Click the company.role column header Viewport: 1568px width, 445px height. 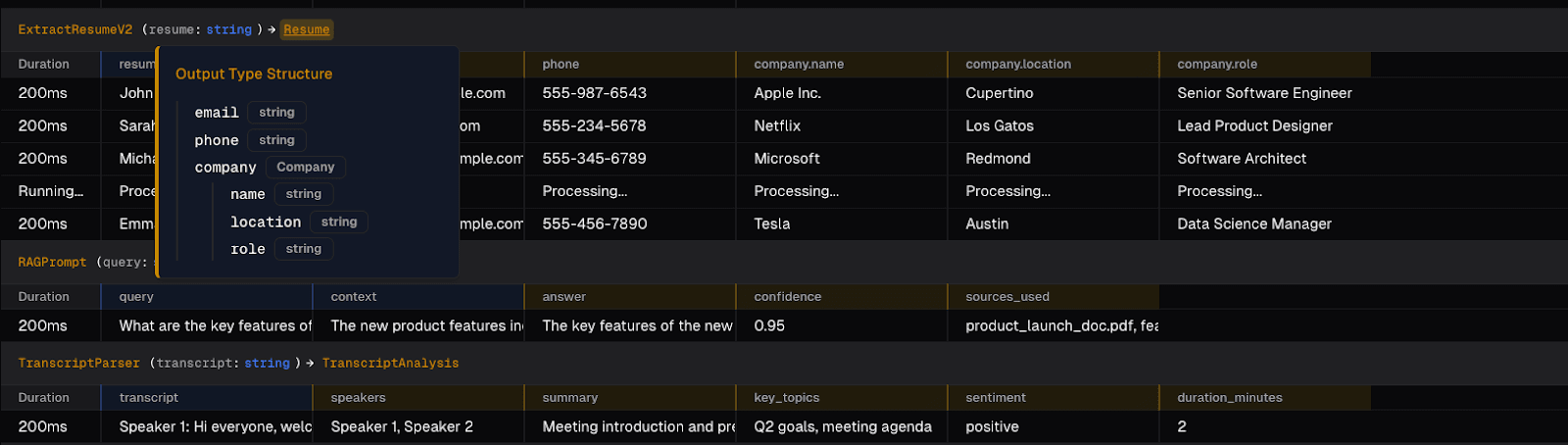1217,64
